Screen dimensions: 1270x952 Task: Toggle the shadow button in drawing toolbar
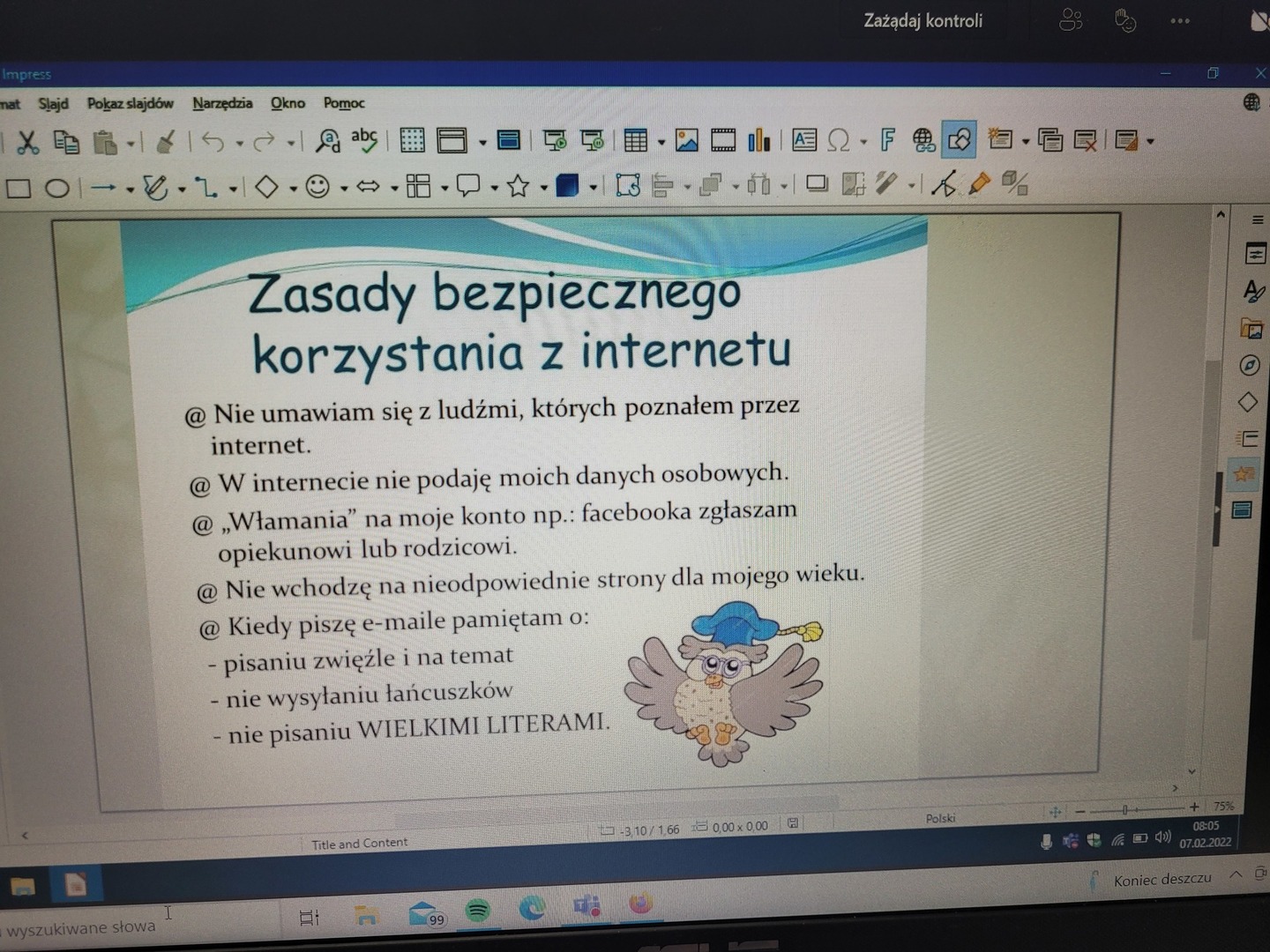click(817, 184)
